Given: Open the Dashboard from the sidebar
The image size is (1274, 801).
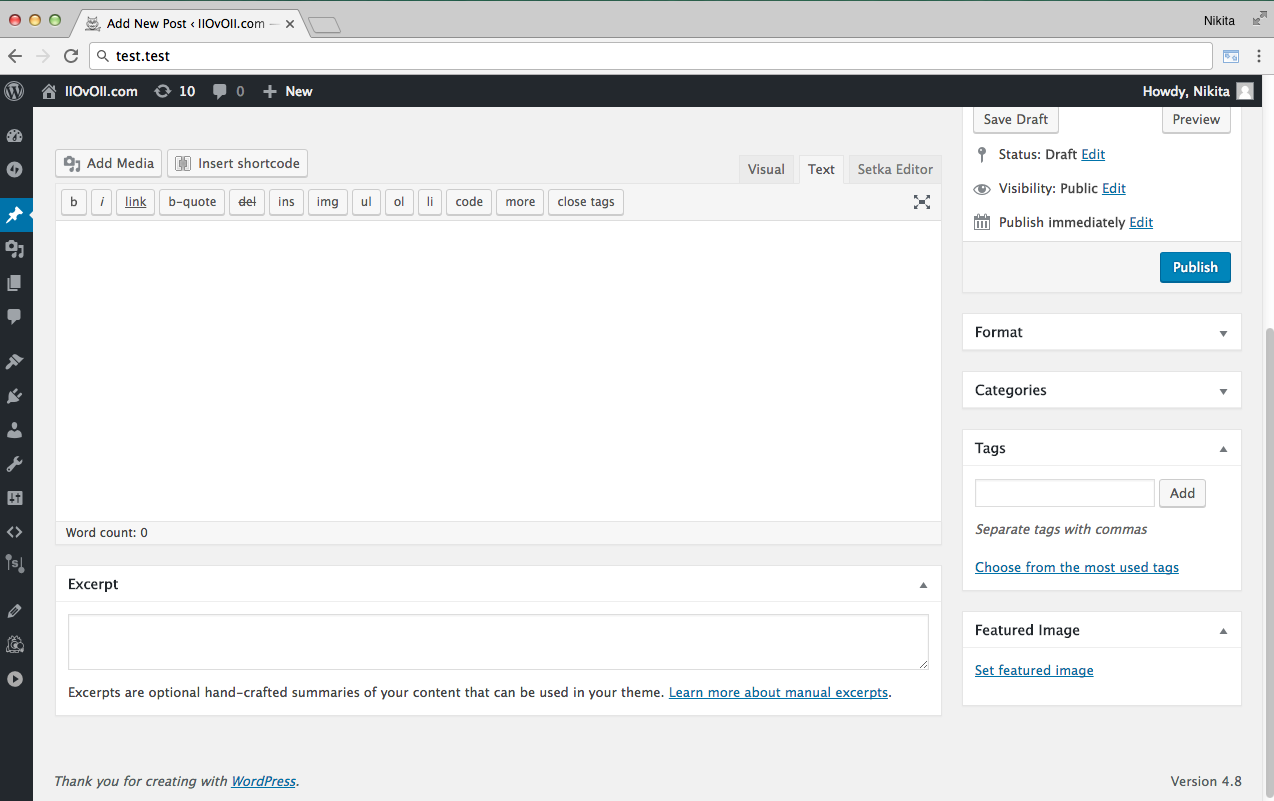Looking at the screenshot, I should pos(15,136).
